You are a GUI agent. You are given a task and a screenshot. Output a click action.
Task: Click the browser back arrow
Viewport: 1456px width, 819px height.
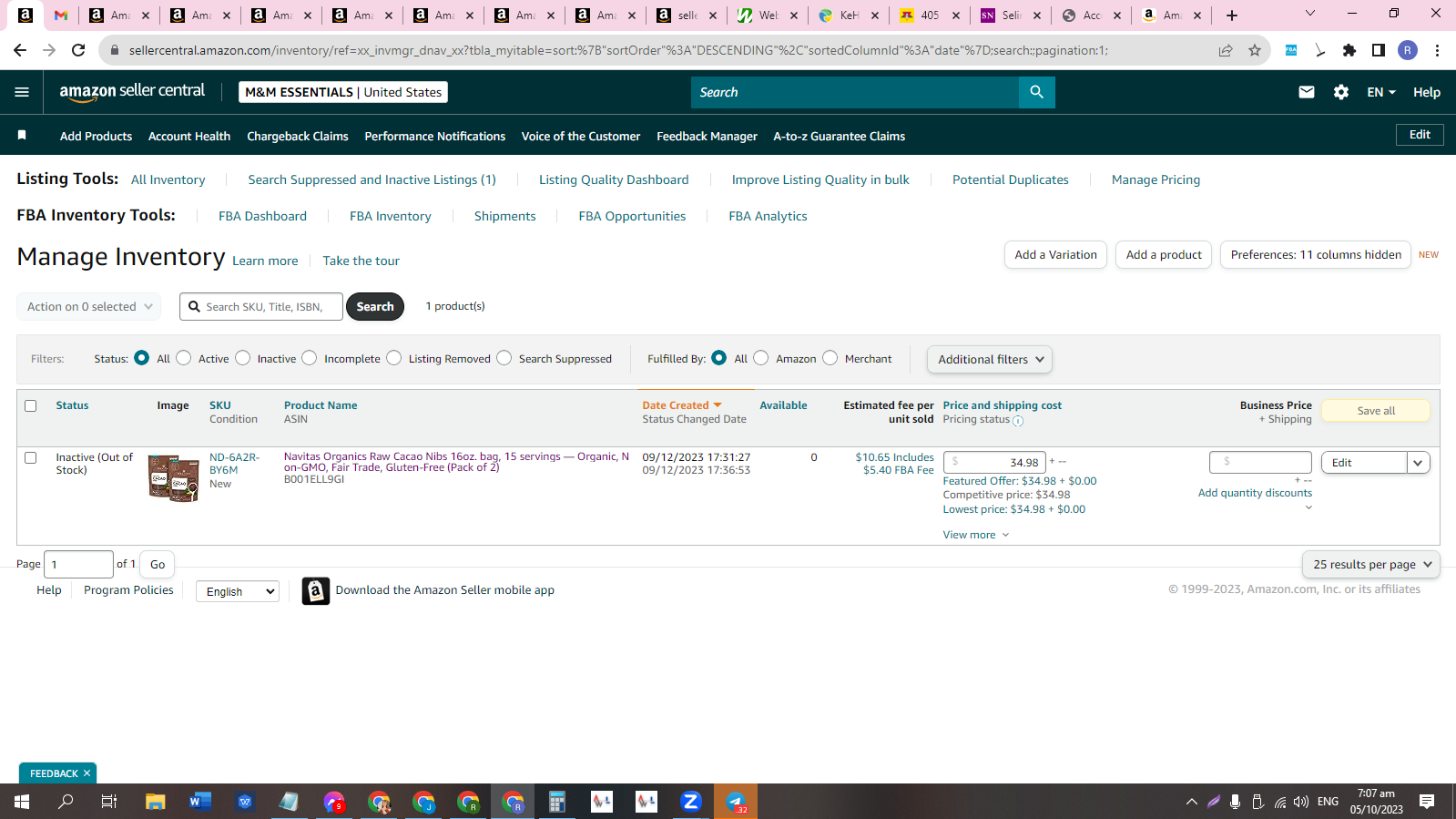(20, 50)
